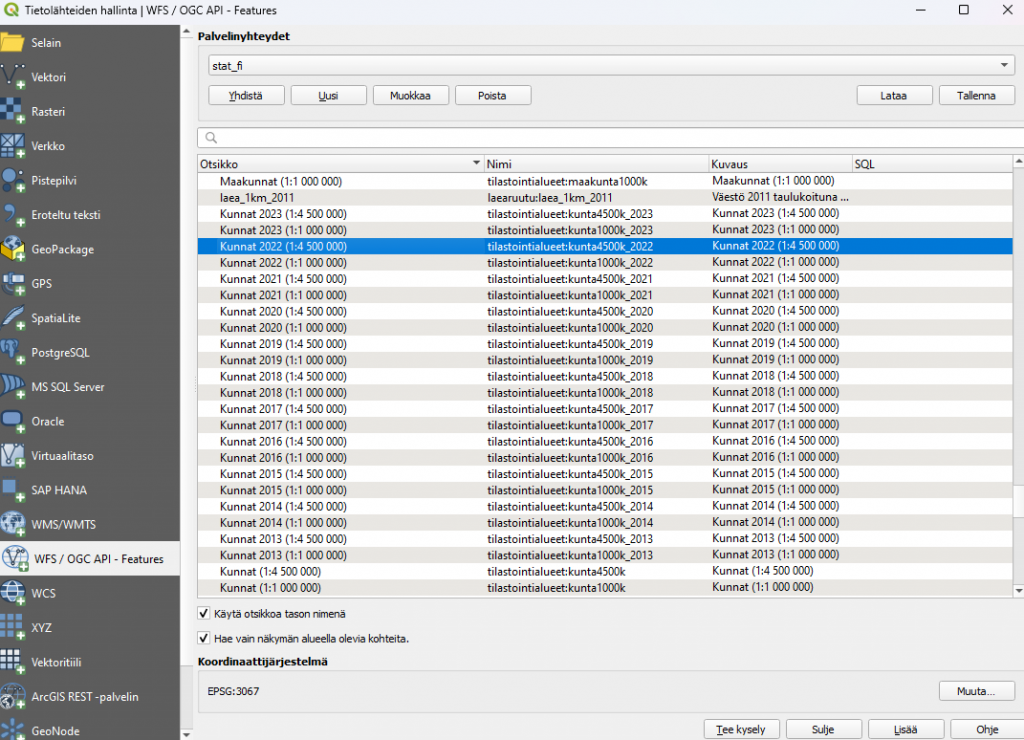Image resolution: width=1024 pixels, height=740 pixels.
Task: Click the 'Väestö 2011 taulukoituna ...' description cell
Action: [x=780, y=197]
